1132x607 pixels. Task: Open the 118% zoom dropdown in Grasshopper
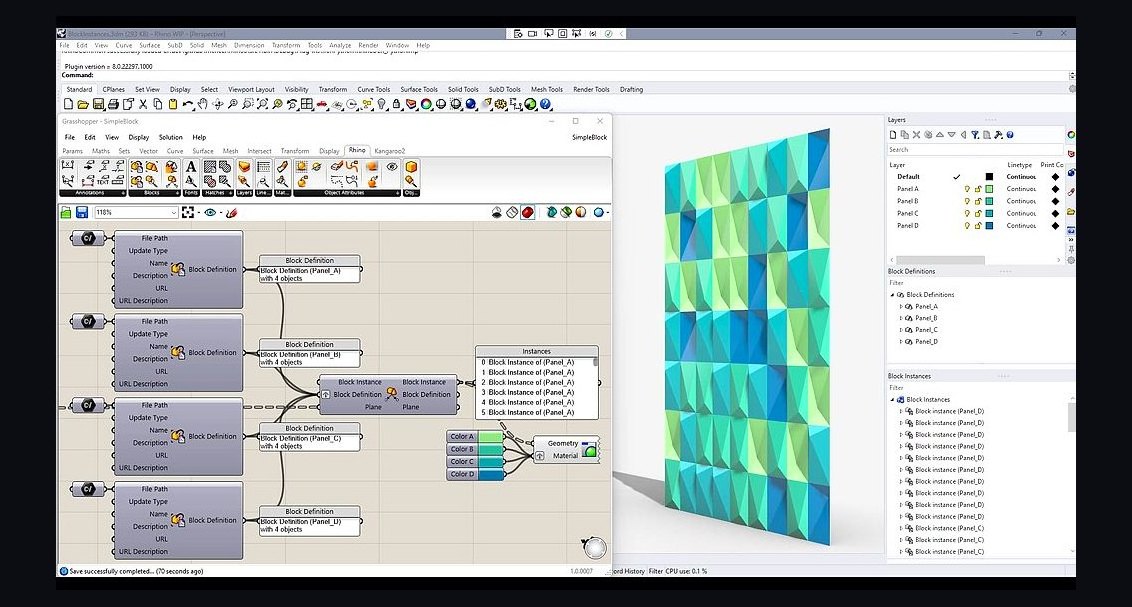[x=174, y=212]
